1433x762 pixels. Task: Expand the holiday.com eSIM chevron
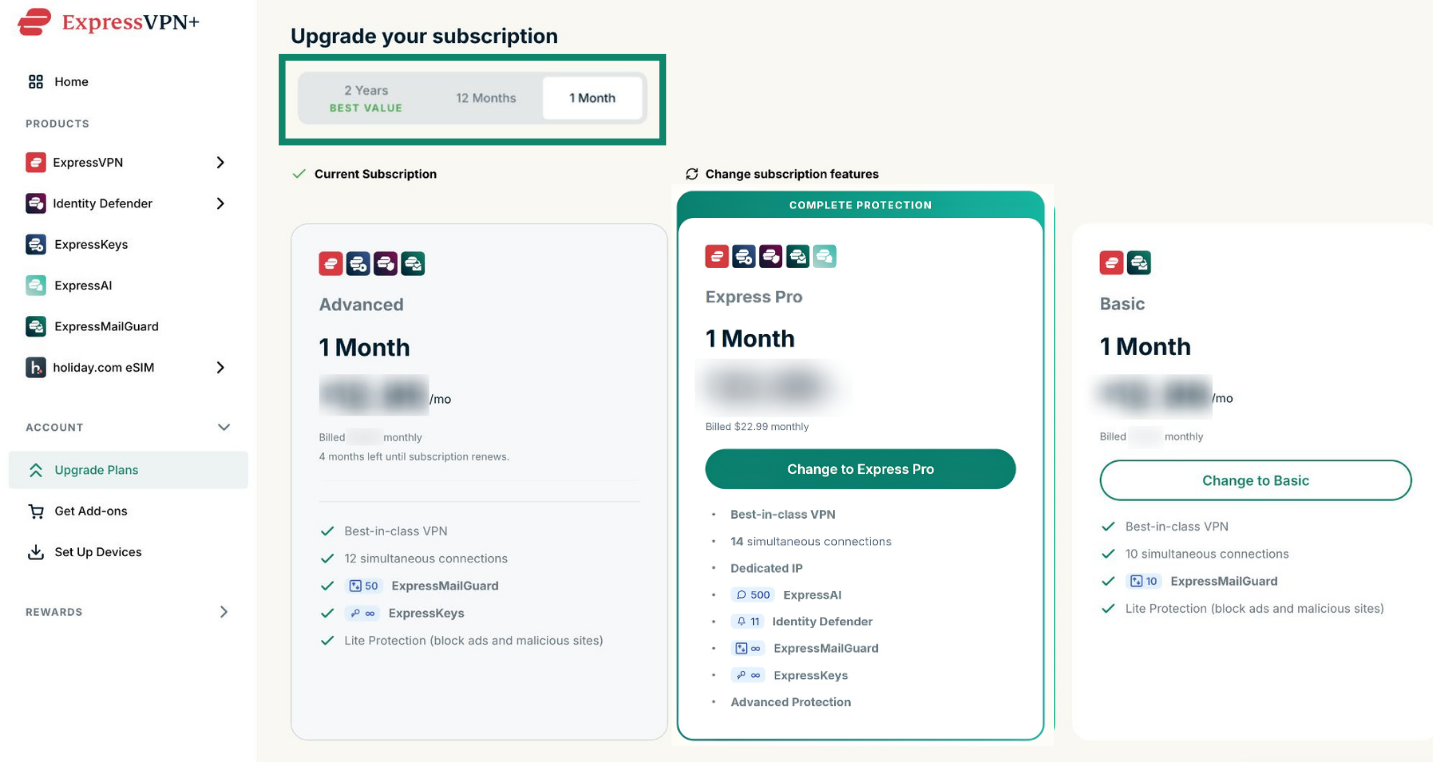[220, 367]
